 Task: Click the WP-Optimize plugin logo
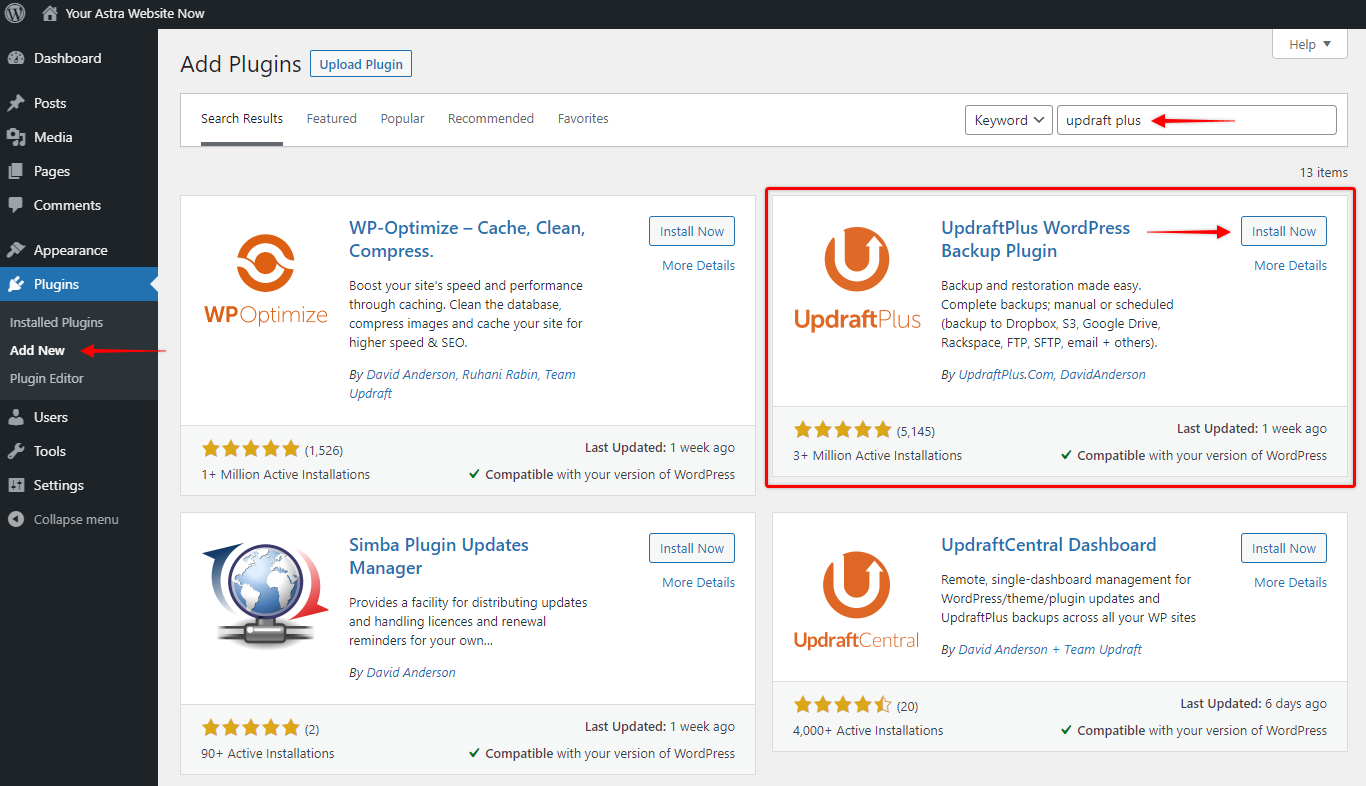pos(266,280)
